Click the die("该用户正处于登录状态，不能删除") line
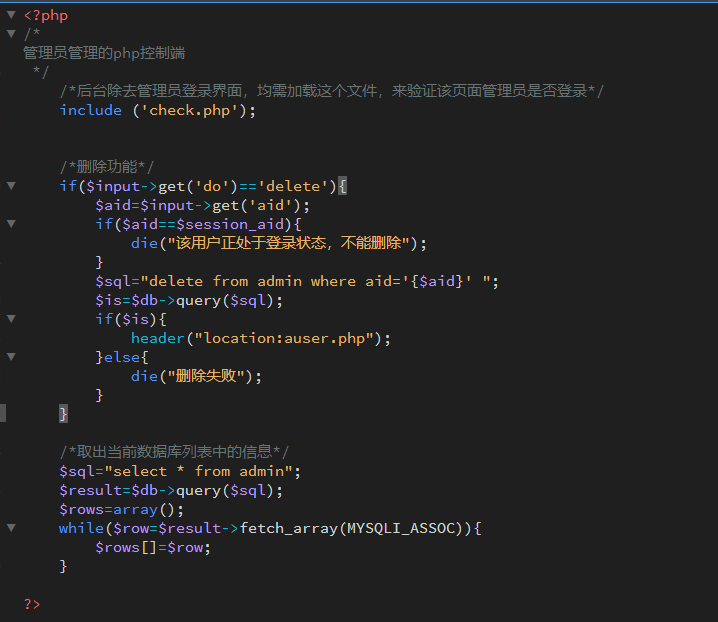 (278, 243)
